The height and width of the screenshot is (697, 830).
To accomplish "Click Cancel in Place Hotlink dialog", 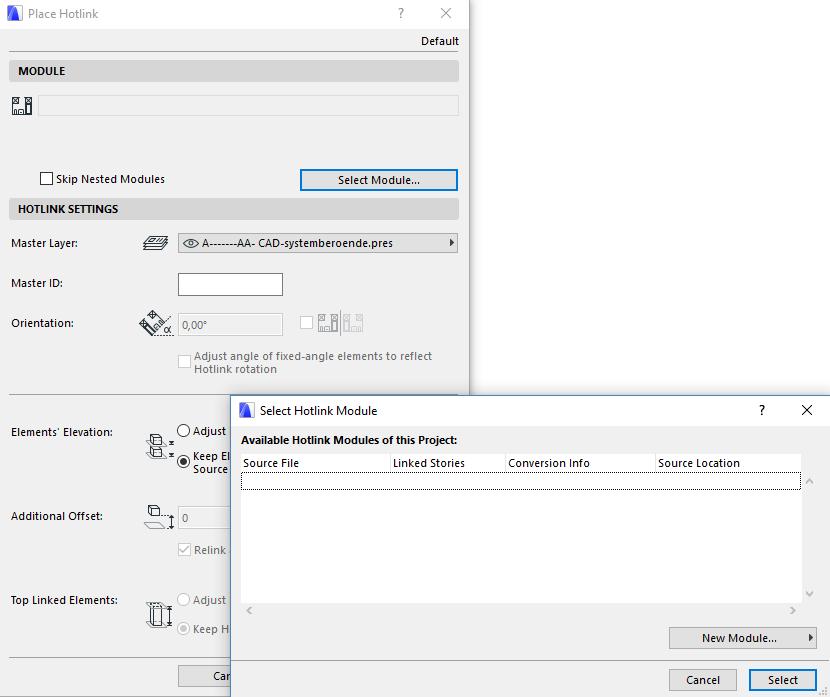I will 204,676.
